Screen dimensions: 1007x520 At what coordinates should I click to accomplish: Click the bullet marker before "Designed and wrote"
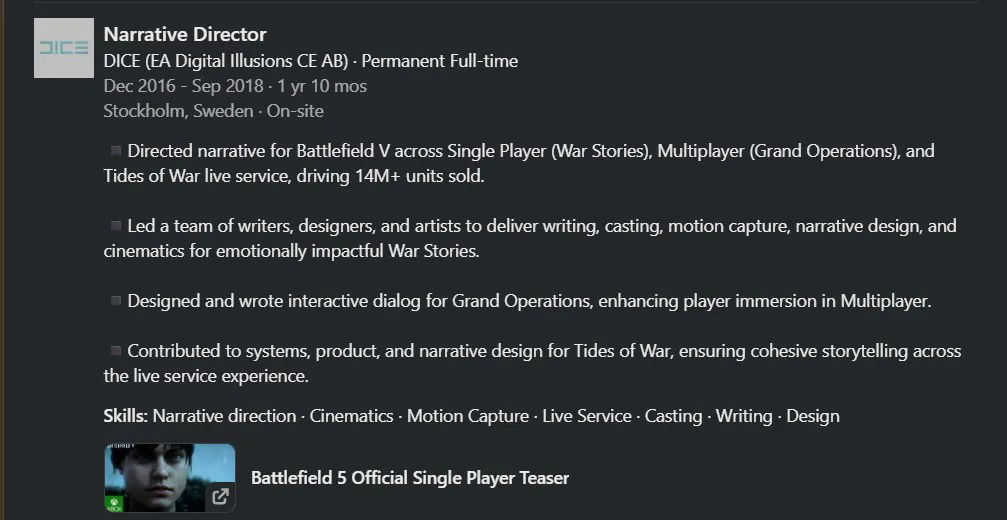click(116, 300)
